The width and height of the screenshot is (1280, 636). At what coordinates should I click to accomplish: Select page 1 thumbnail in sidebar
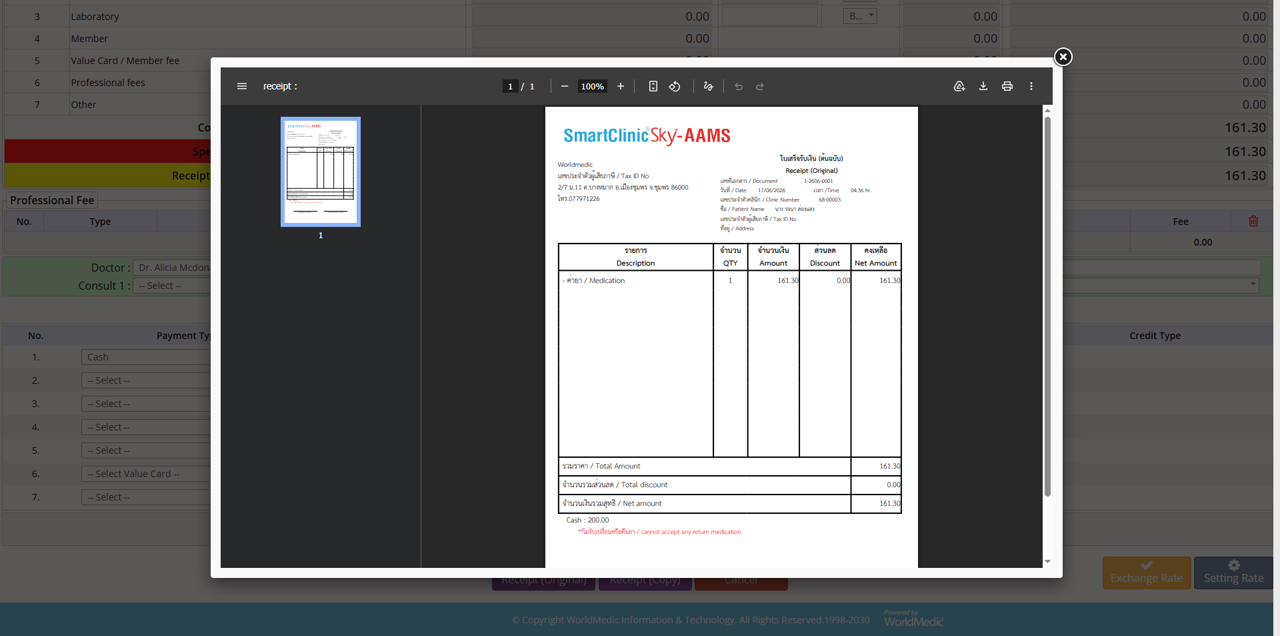321,172
